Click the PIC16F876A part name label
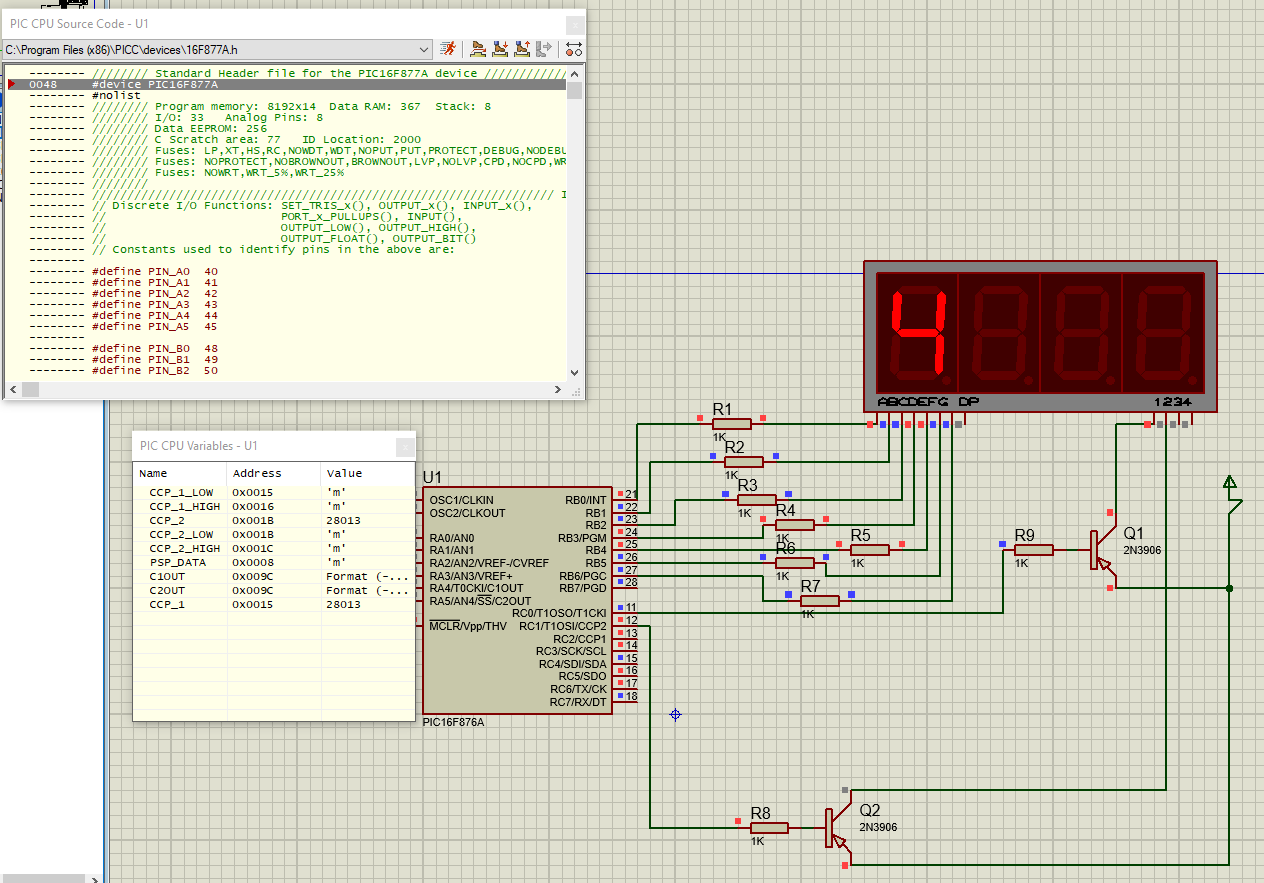The image size is (1264, 883). [x=453, y=722]
